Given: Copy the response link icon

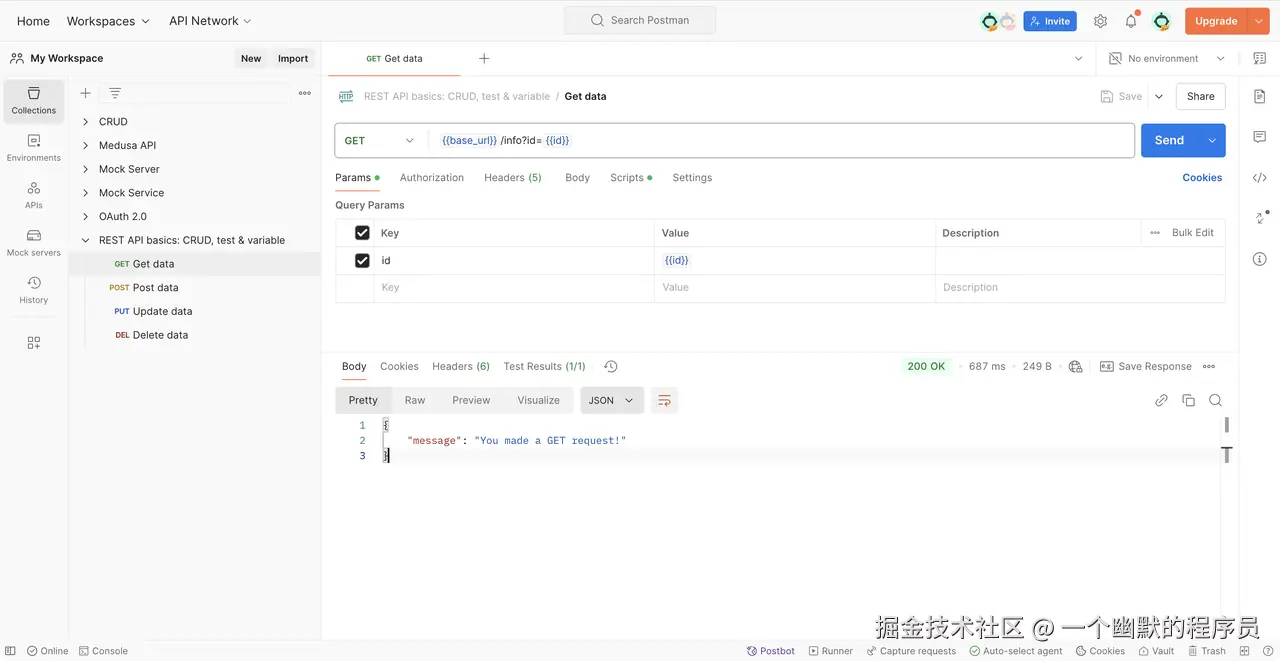Looking at the screenshot, I should 1161,400.
